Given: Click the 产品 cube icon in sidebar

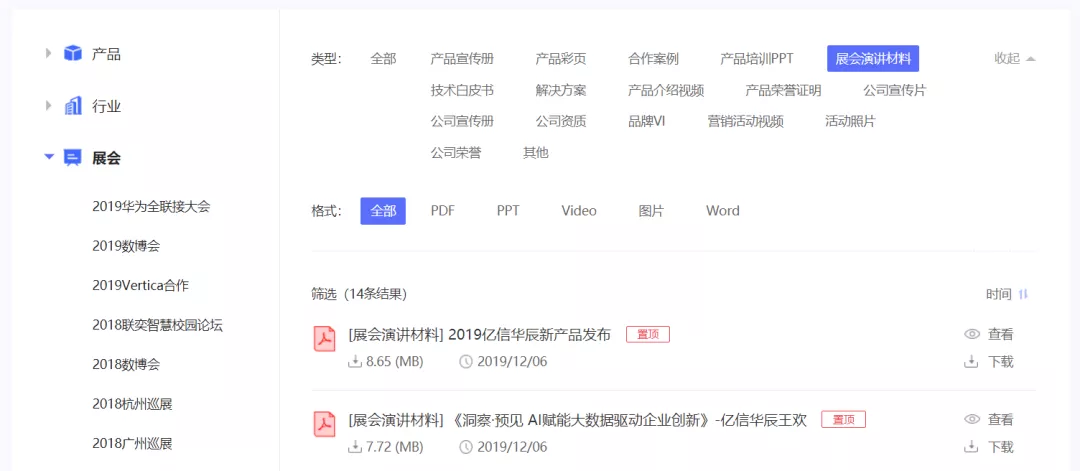Looking at the screenshot, I should pos(73,53).
